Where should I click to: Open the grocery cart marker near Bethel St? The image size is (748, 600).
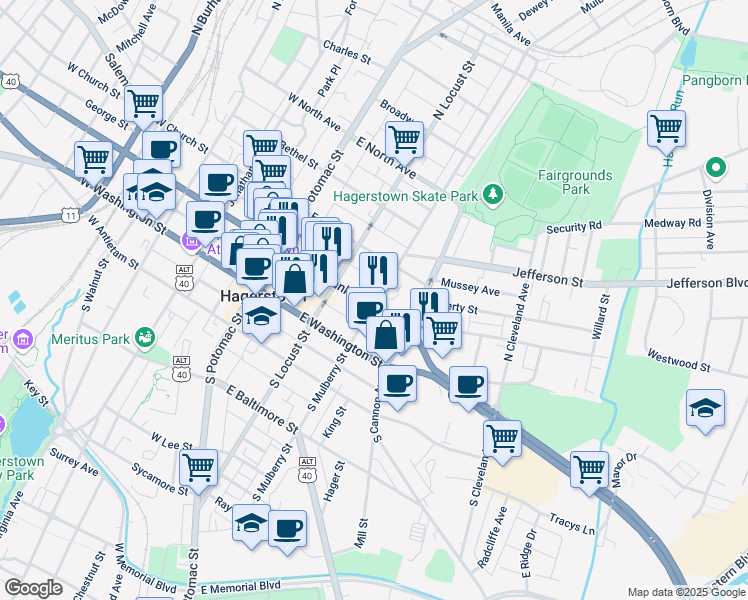click(x=262, y=145)
